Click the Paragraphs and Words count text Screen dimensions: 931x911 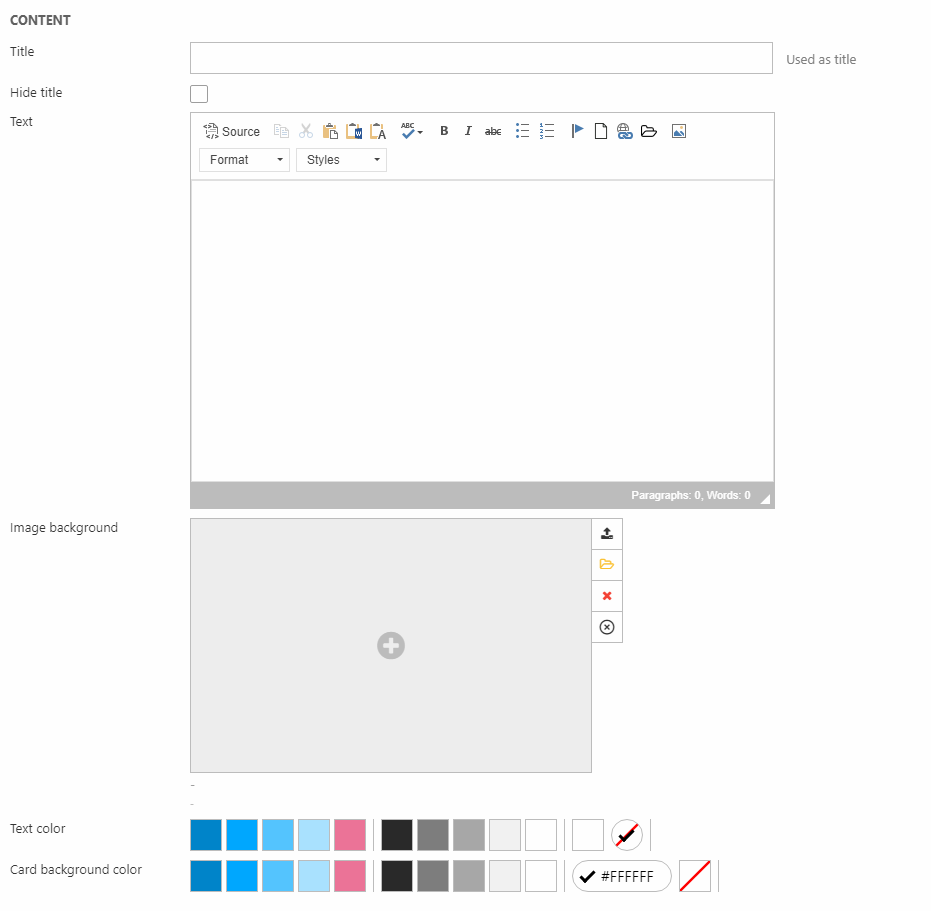click(x=691, y=495)
